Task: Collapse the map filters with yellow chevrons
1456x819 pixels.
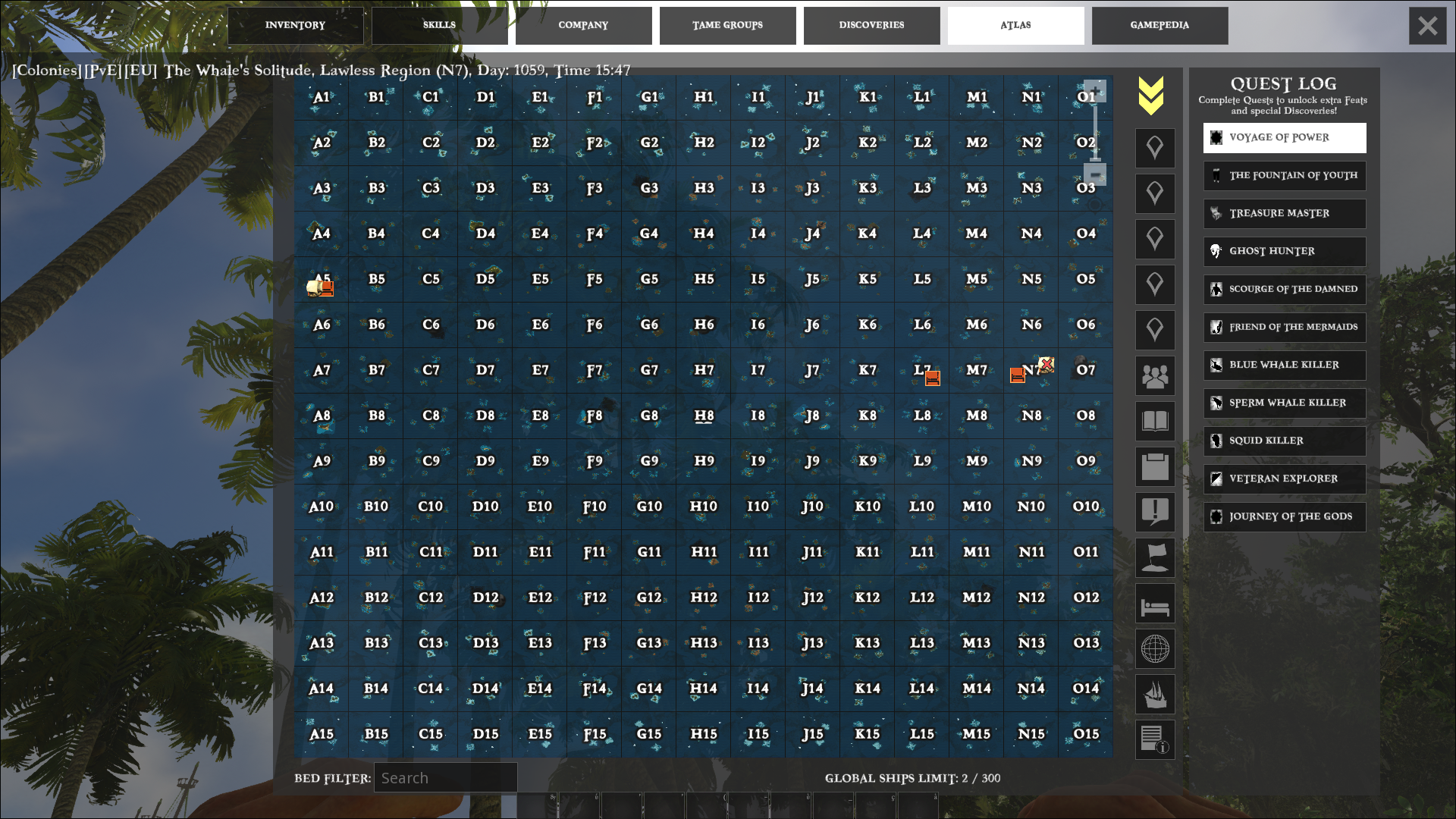Action: pos(1151,96)
